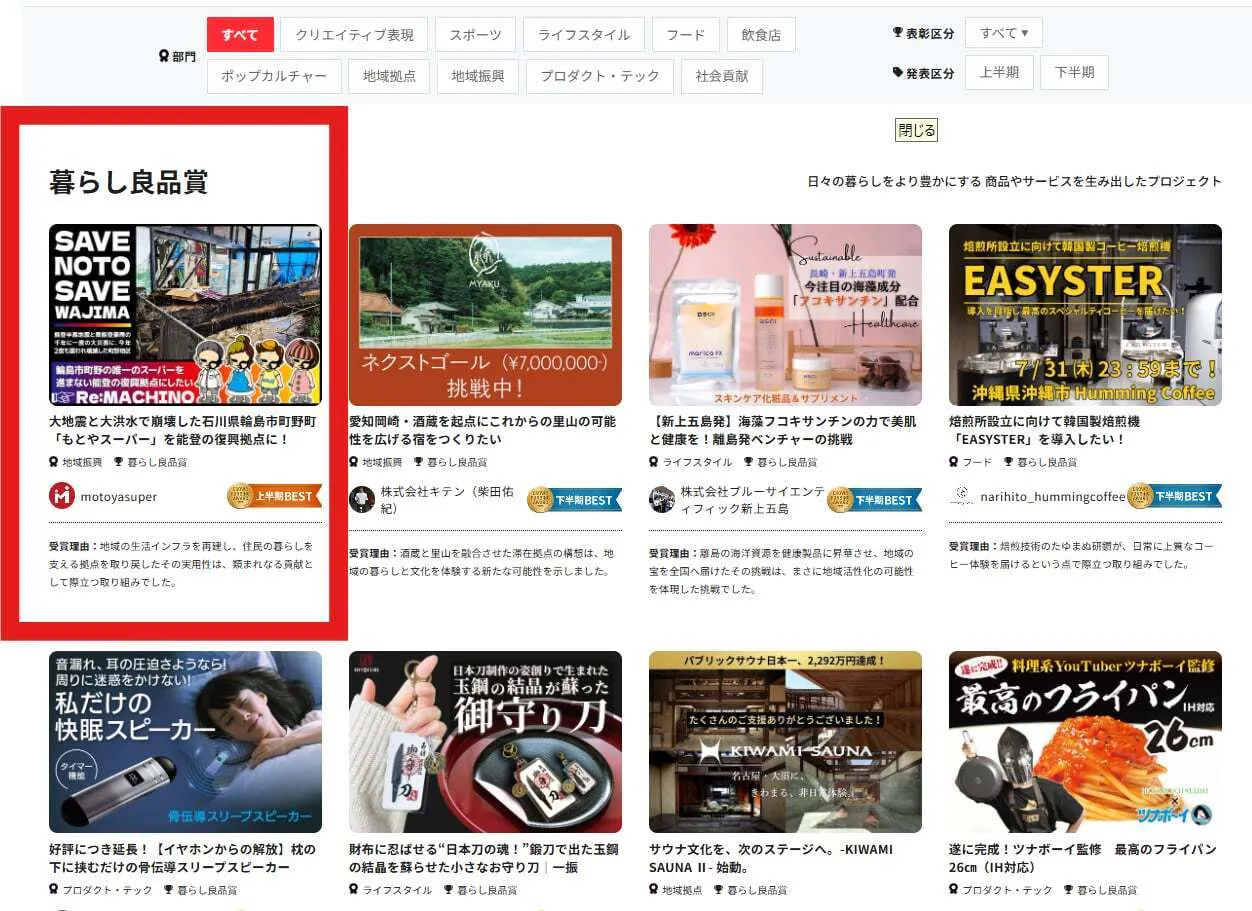Open the 表彰区分 すべて dropdown
The height and width of the screenshot is (911, 1252).
[1003, 33]
